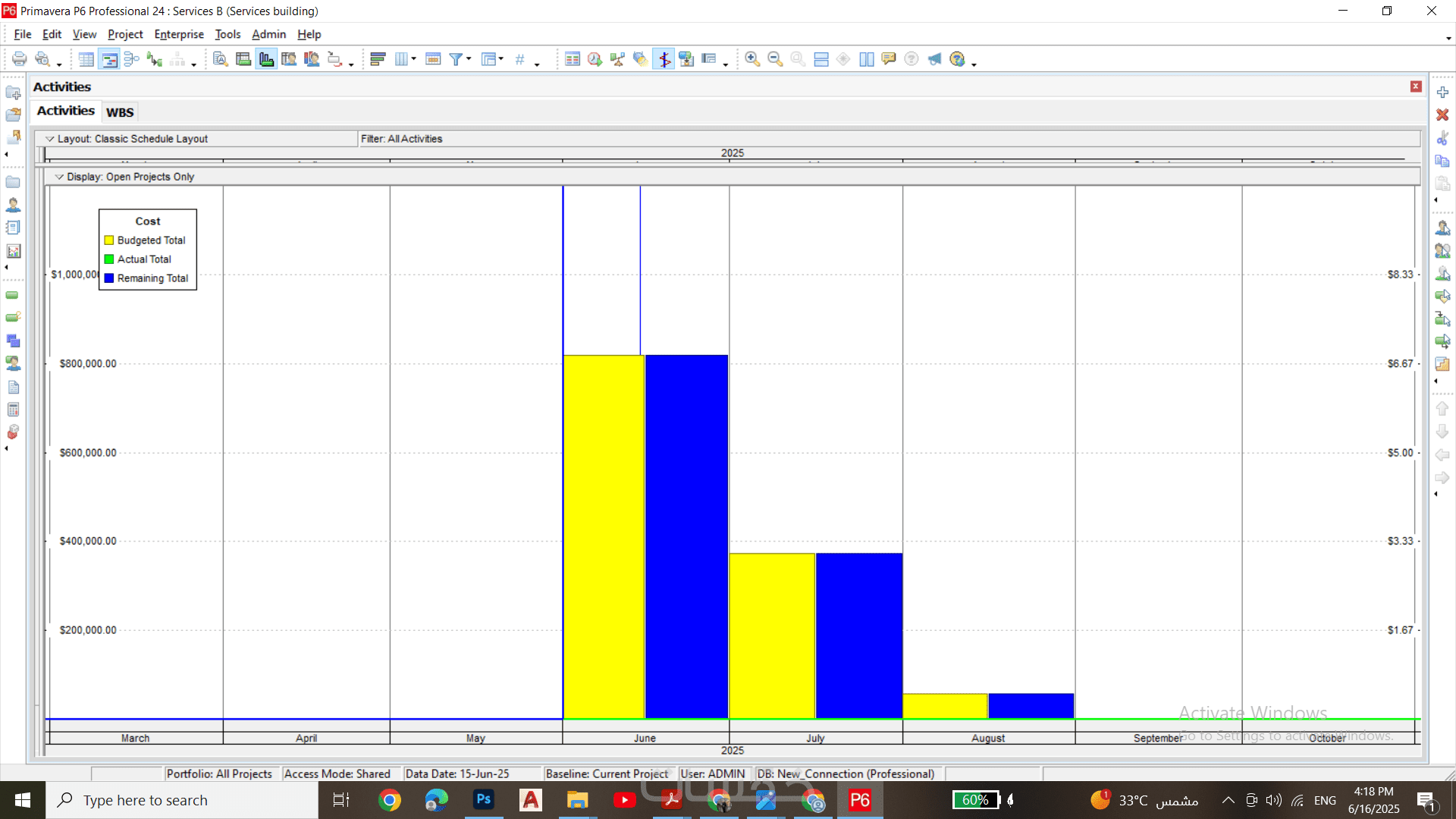Open the Enterprise menu
1456x819 pixels.
tap(179, 34)
